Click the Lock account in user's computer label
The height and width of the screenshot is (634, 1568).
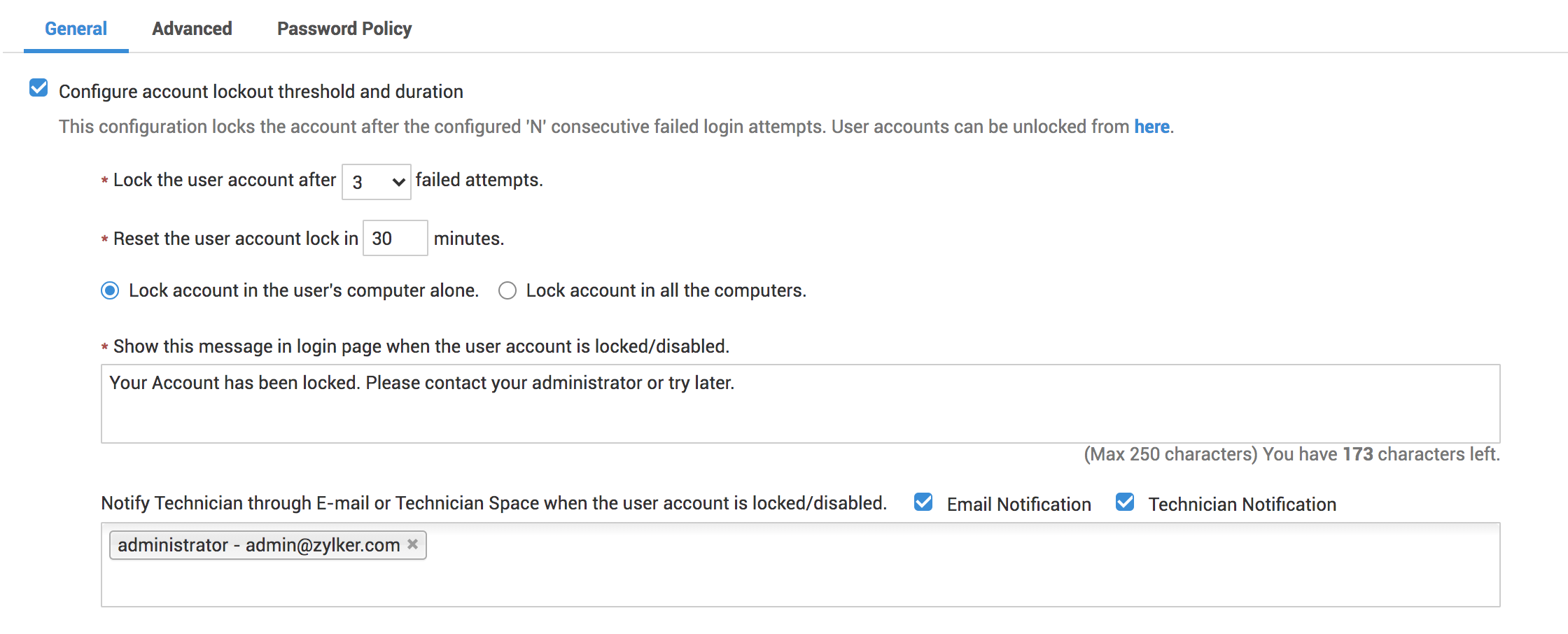point(303,290)
